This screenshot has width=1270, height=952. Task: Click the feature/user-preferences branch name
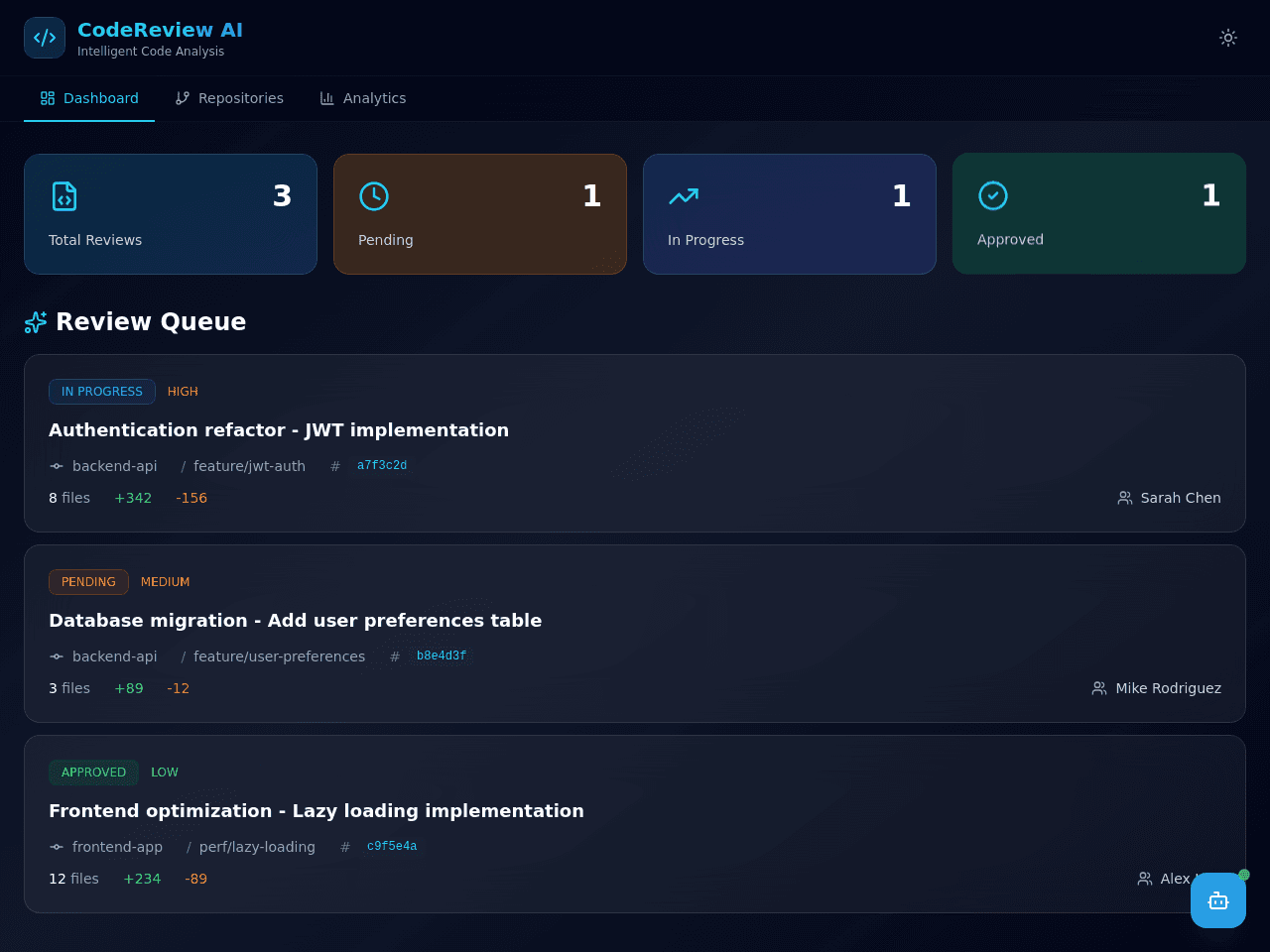pyautogui.click(x=279, y=656)
